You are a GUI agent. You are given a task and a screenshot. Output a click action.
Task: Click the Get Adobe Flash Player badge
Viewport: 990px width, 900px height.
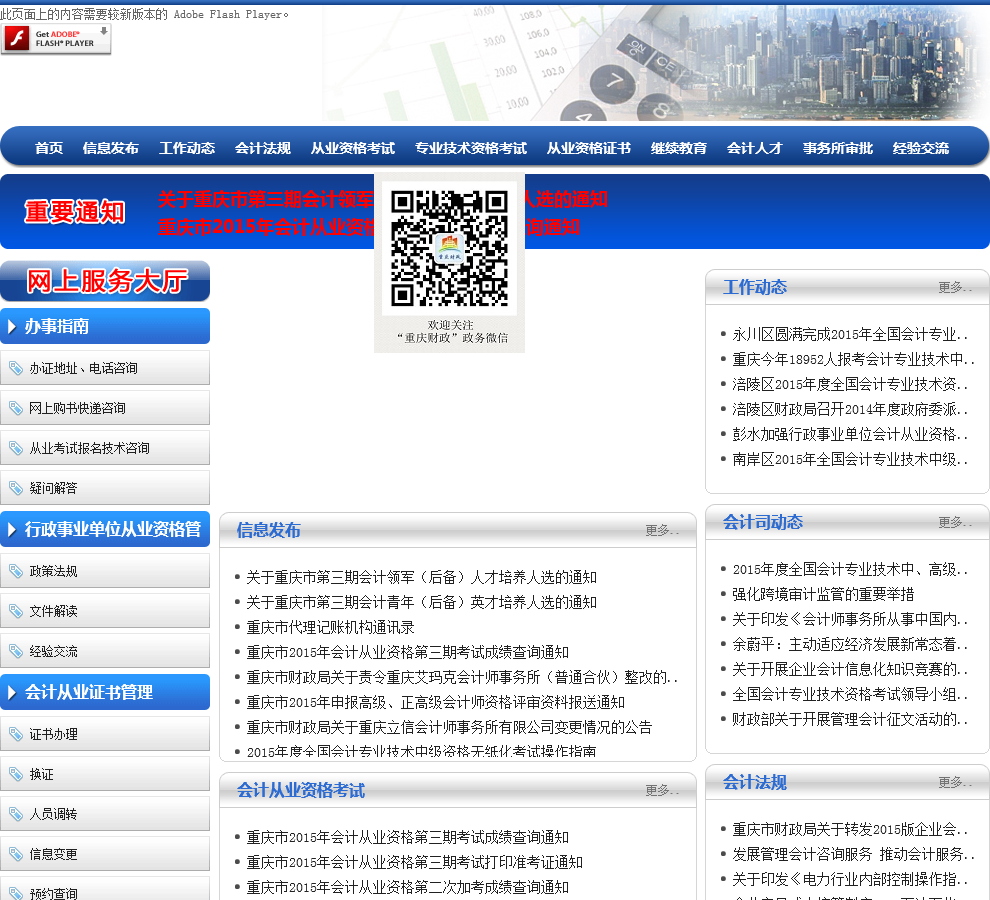56,39
